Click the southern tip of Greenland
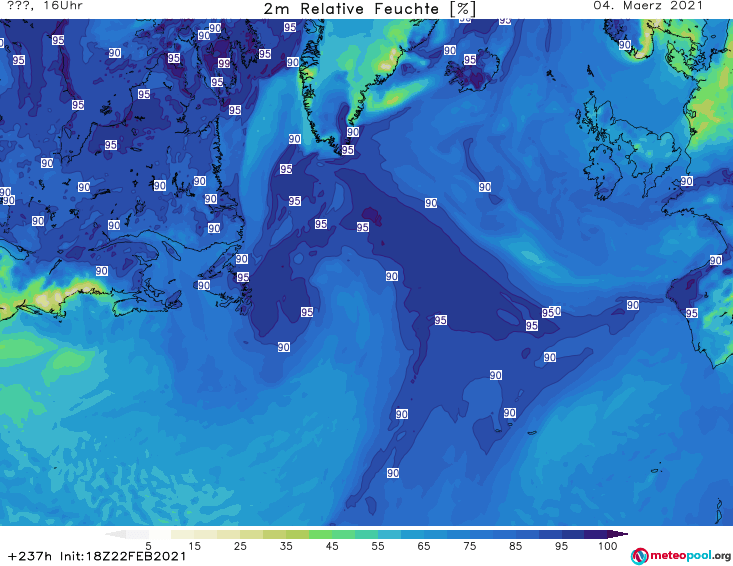The width and height of the screenshot is (733, 566). point(340,150)
